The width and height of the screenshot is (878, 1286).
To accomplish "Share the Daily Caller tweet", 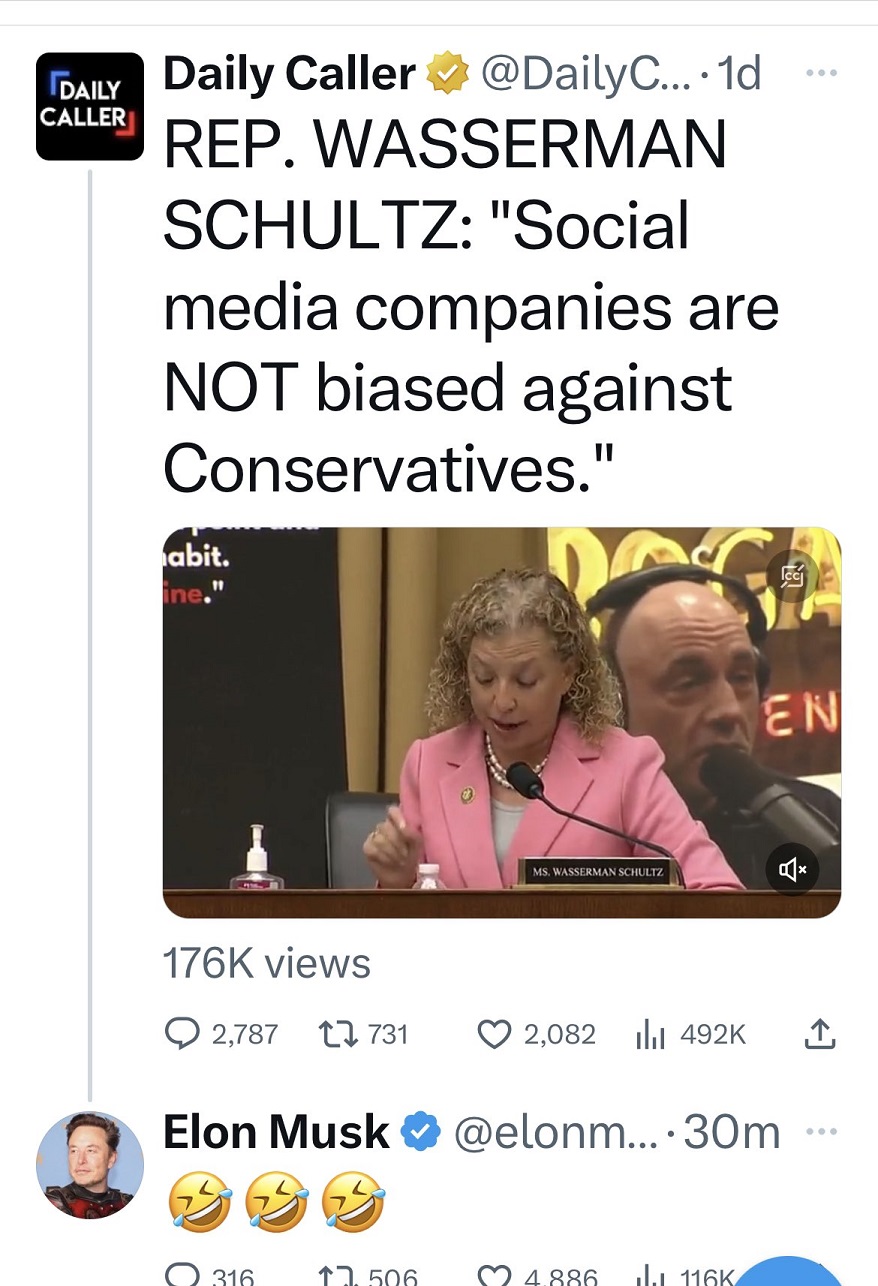I will [x=818, y=1033].
